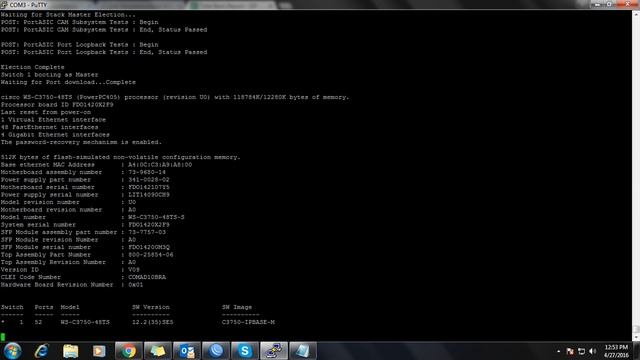The height and width of the screenshot is (360, 640).
Task: Click the 'SW Version' column header
Action: tap(151, 307)
